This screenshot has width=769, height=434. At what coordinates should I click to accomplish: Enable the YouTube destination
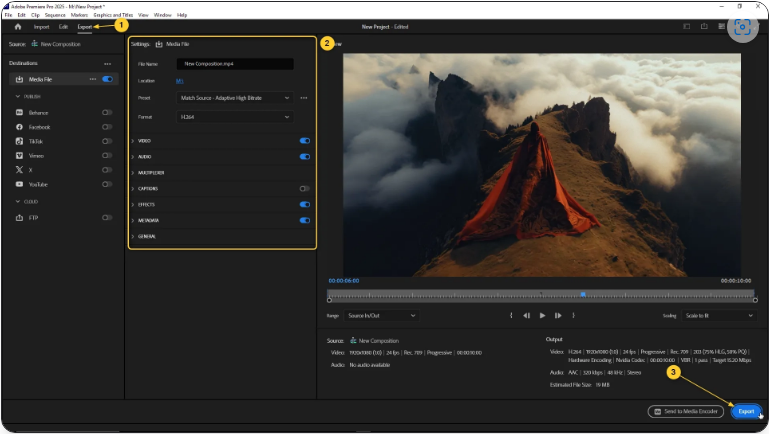107,184
